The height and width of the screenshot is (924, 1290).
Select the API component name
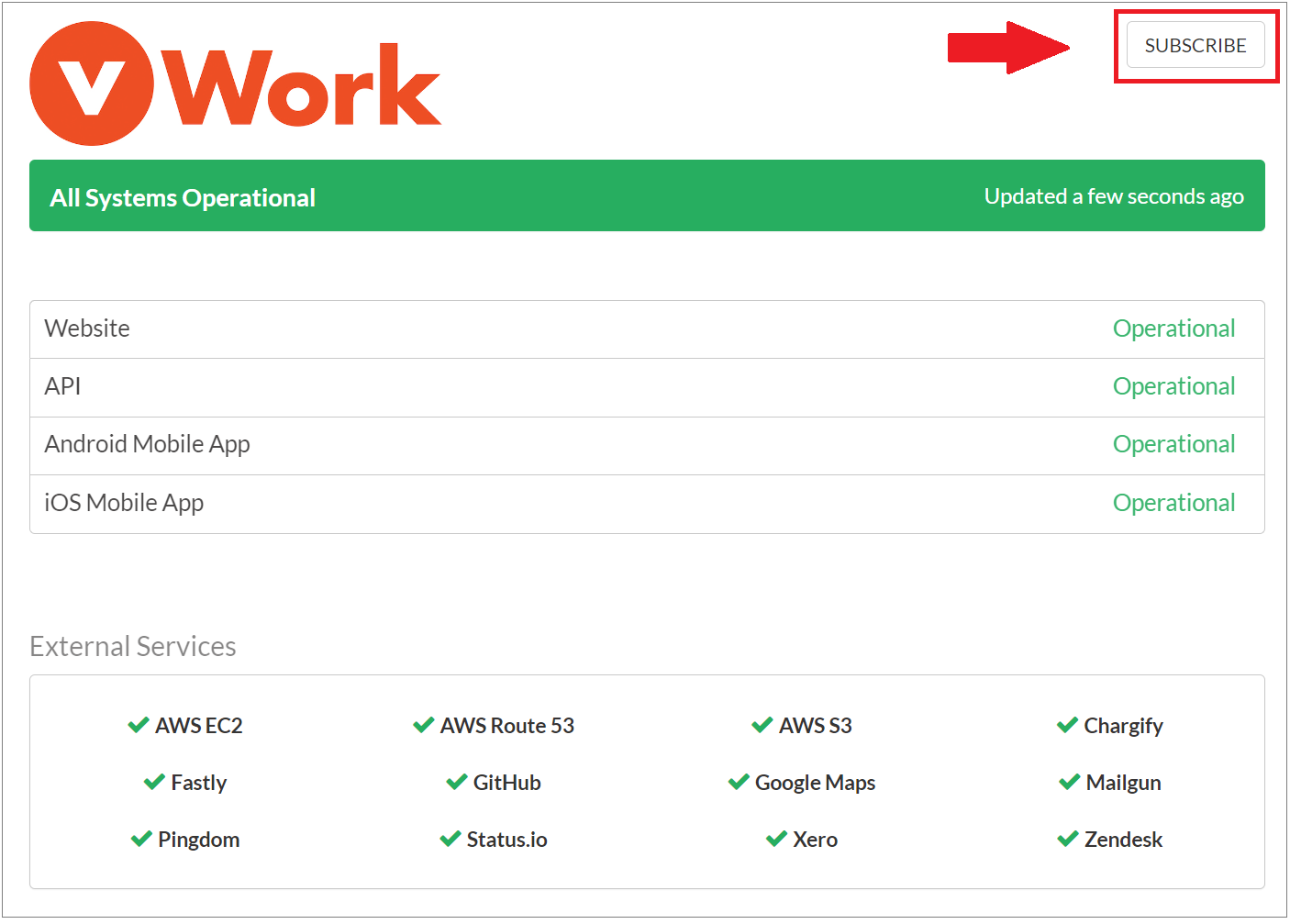coord(62,386)
